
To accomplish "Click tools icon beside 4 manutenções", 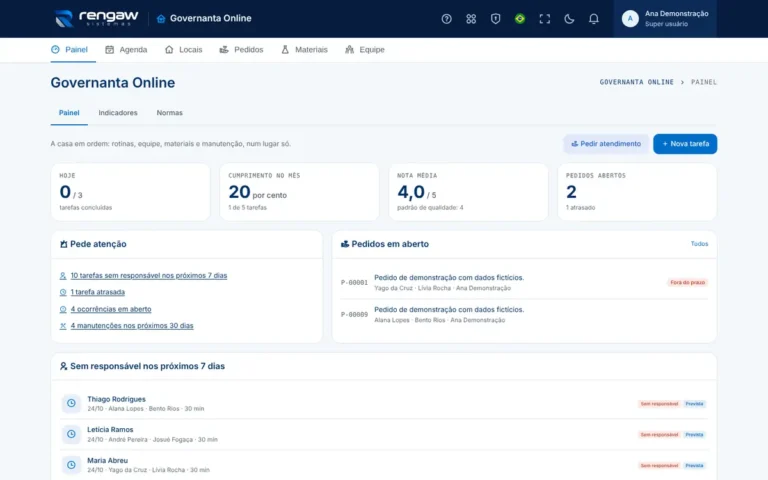I will tap(63, 326).
